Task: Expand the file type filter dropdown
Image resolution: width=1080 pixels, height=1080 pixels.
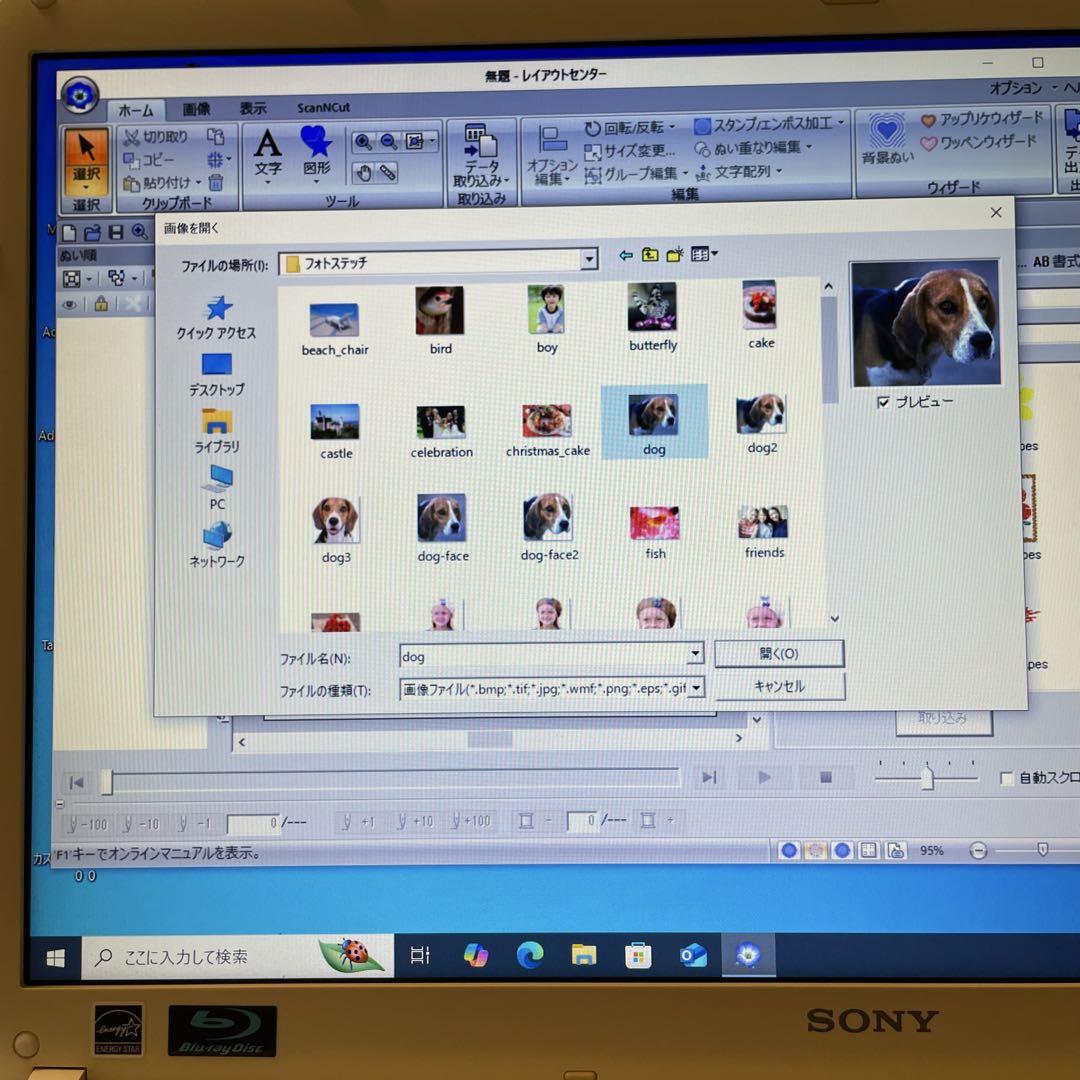Action: click(x=696, y=687)
